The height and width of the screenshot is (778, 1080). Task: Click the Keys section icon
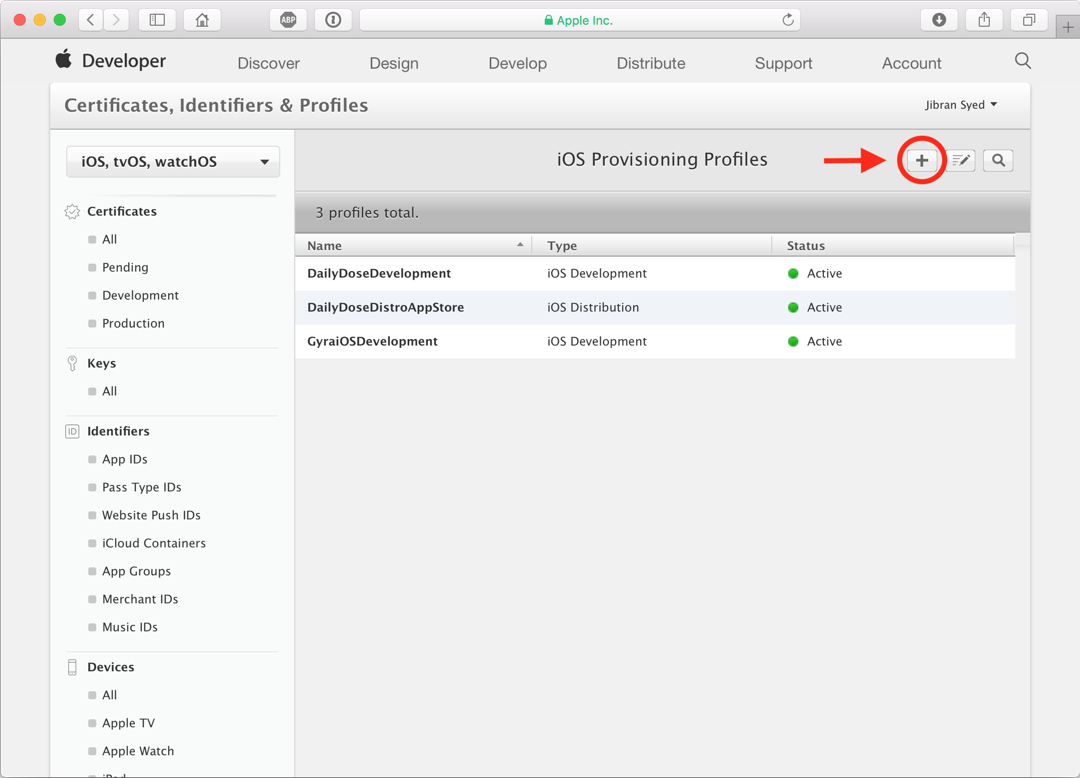(72, 364)
